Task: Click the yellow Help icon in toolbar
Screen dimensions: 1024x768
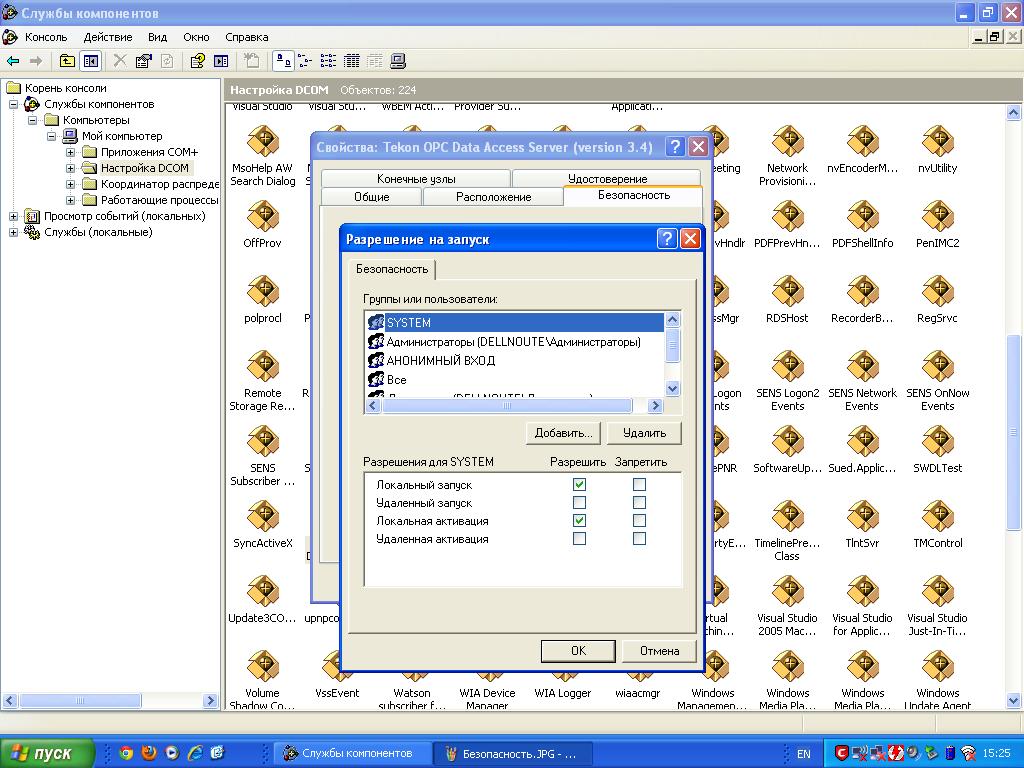Action: pyautogui.click(x=197, y=61)
